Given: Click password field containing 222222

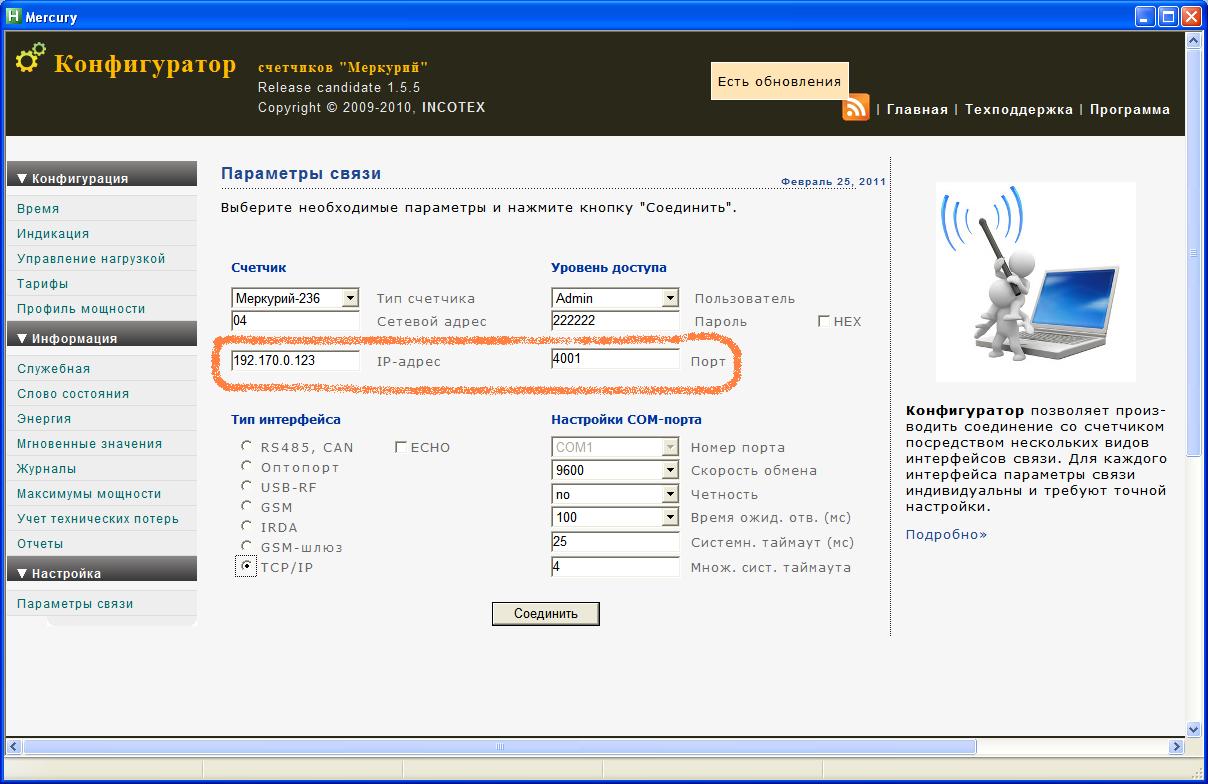Looking at the screenshot, I should (615, 322).
